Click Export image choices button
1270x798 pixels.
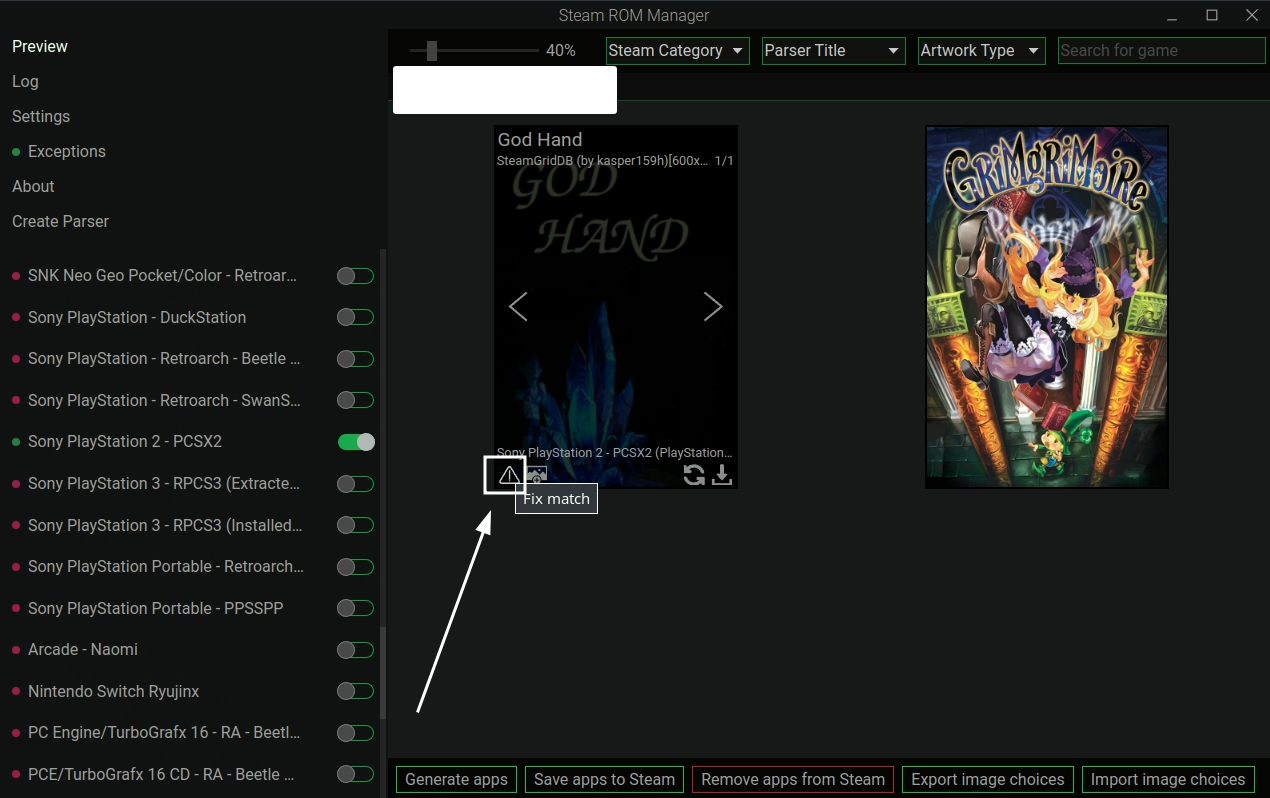pos(988,779)
